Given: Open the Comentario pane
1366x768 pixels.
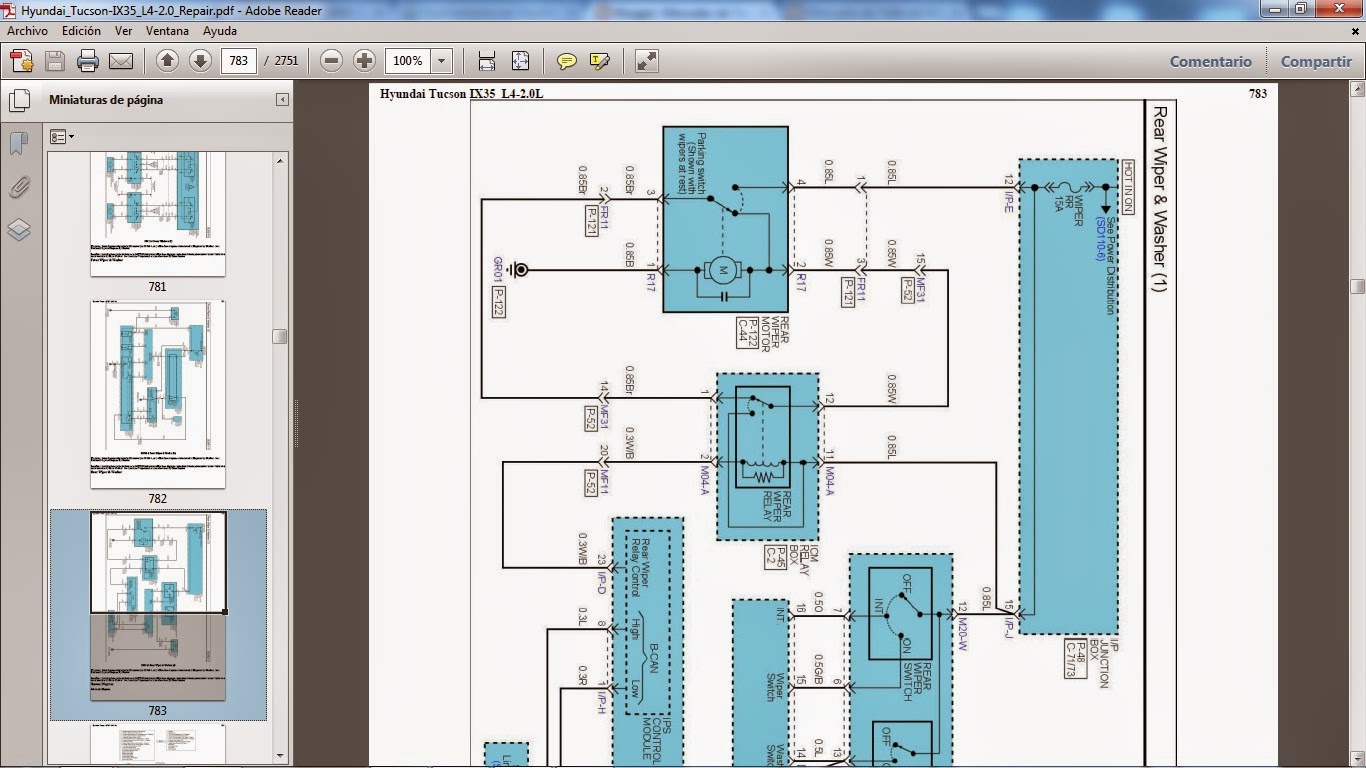Looking at the screenshot, I should pos(1211,61).
